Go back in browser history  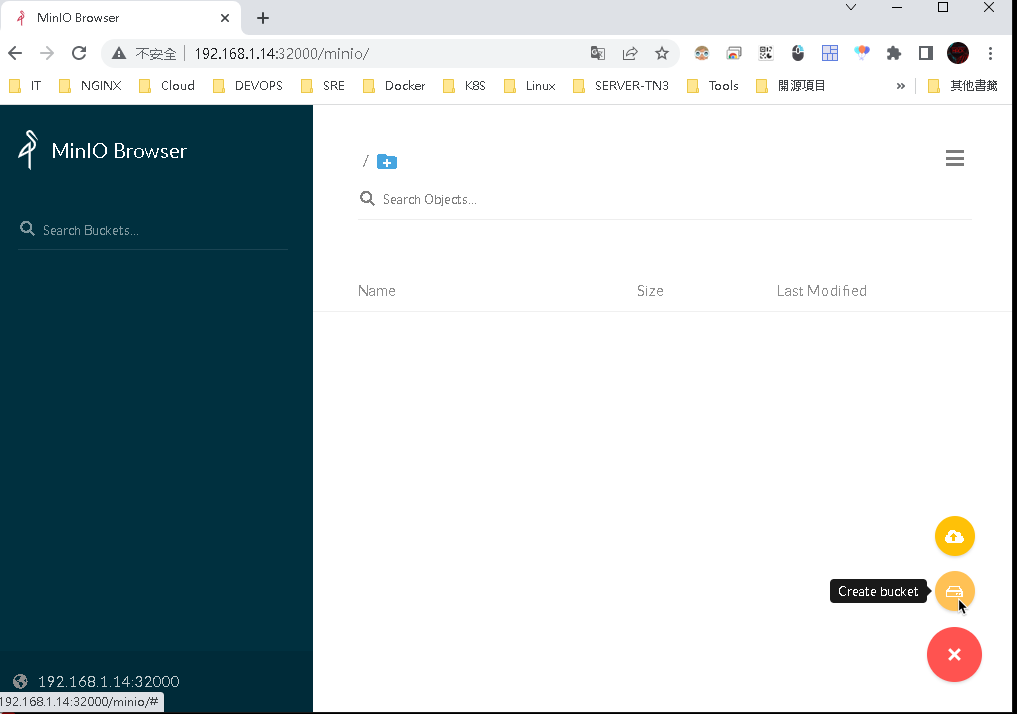click(x=16, y=53)
